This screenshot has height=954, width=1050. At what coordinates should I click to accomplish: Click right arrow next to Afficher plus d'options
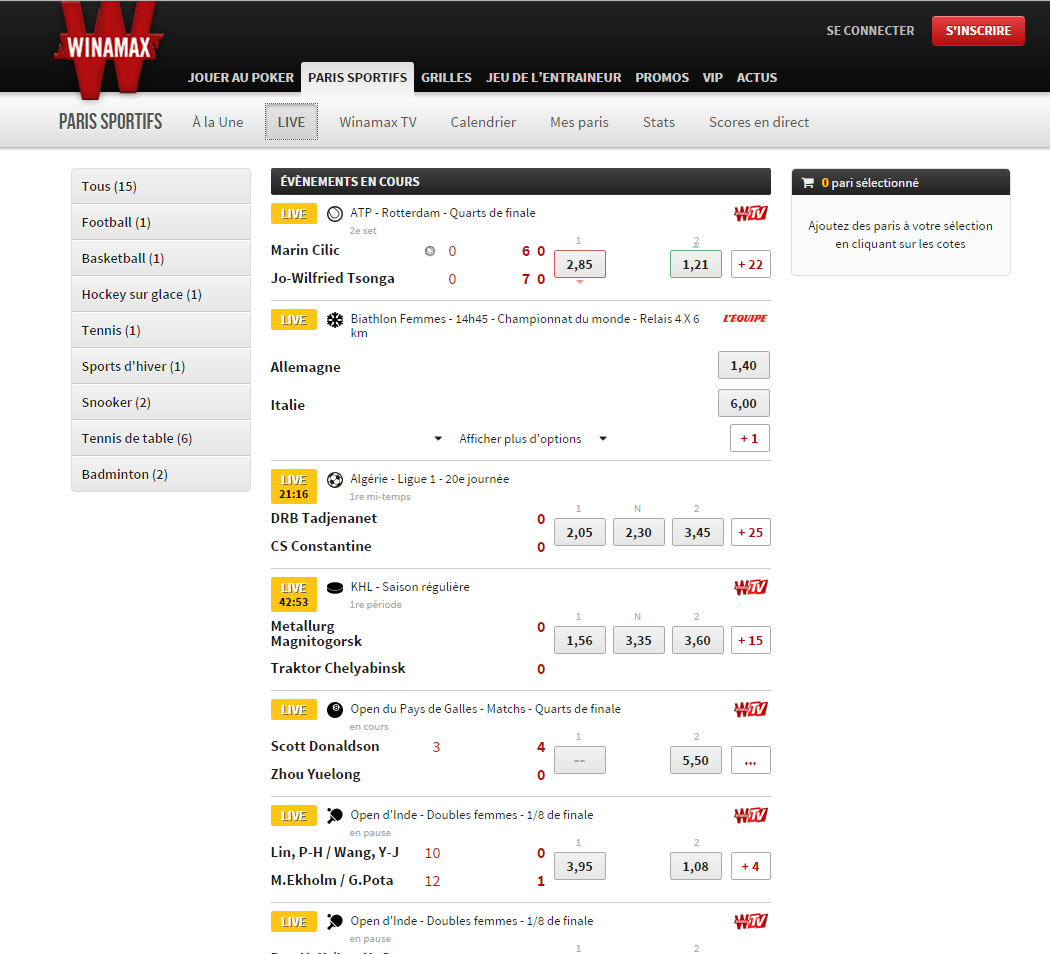click(603, 439)
